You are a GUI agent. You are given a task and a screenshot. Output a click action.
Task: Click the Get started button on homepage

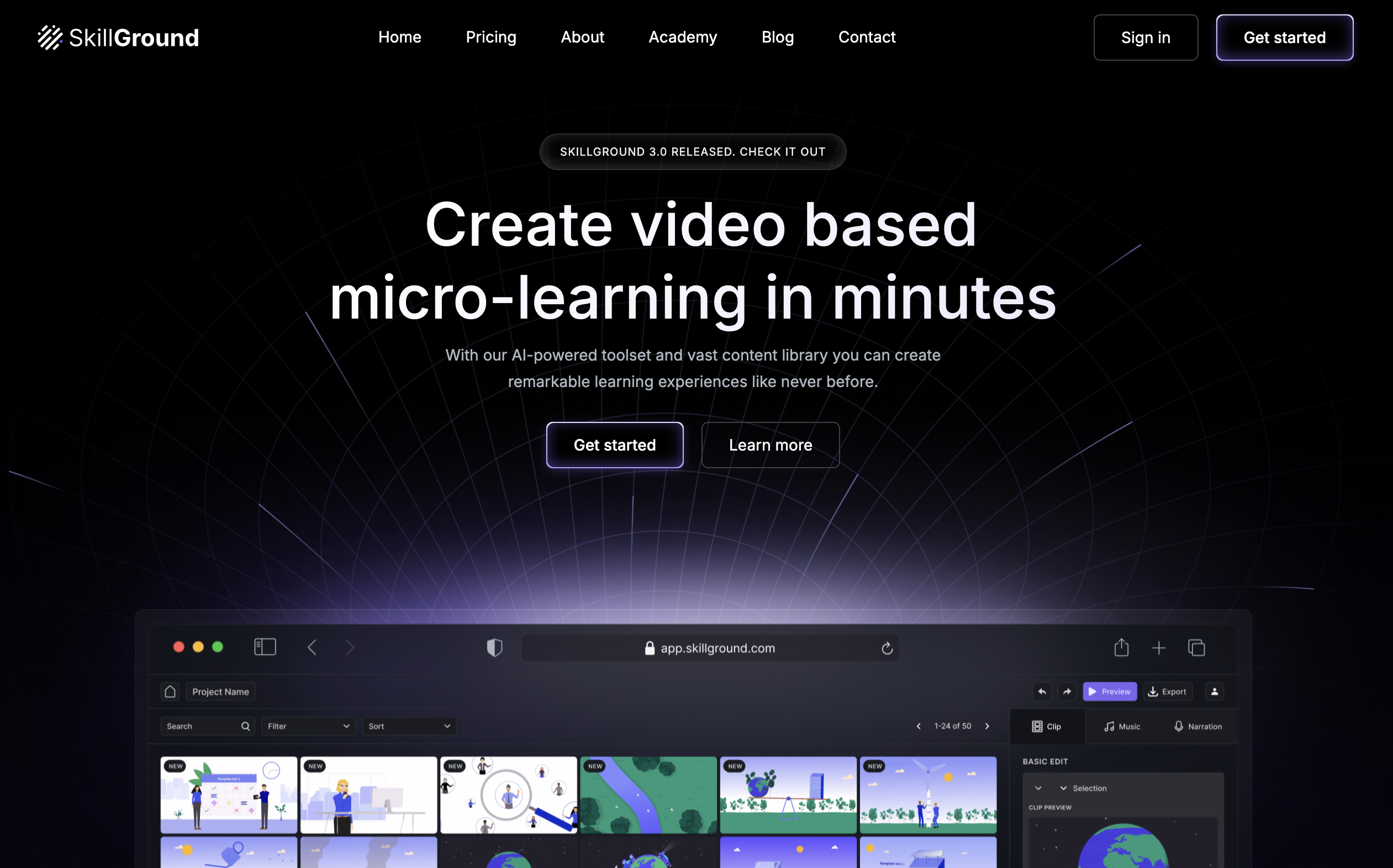click(614, 445)
